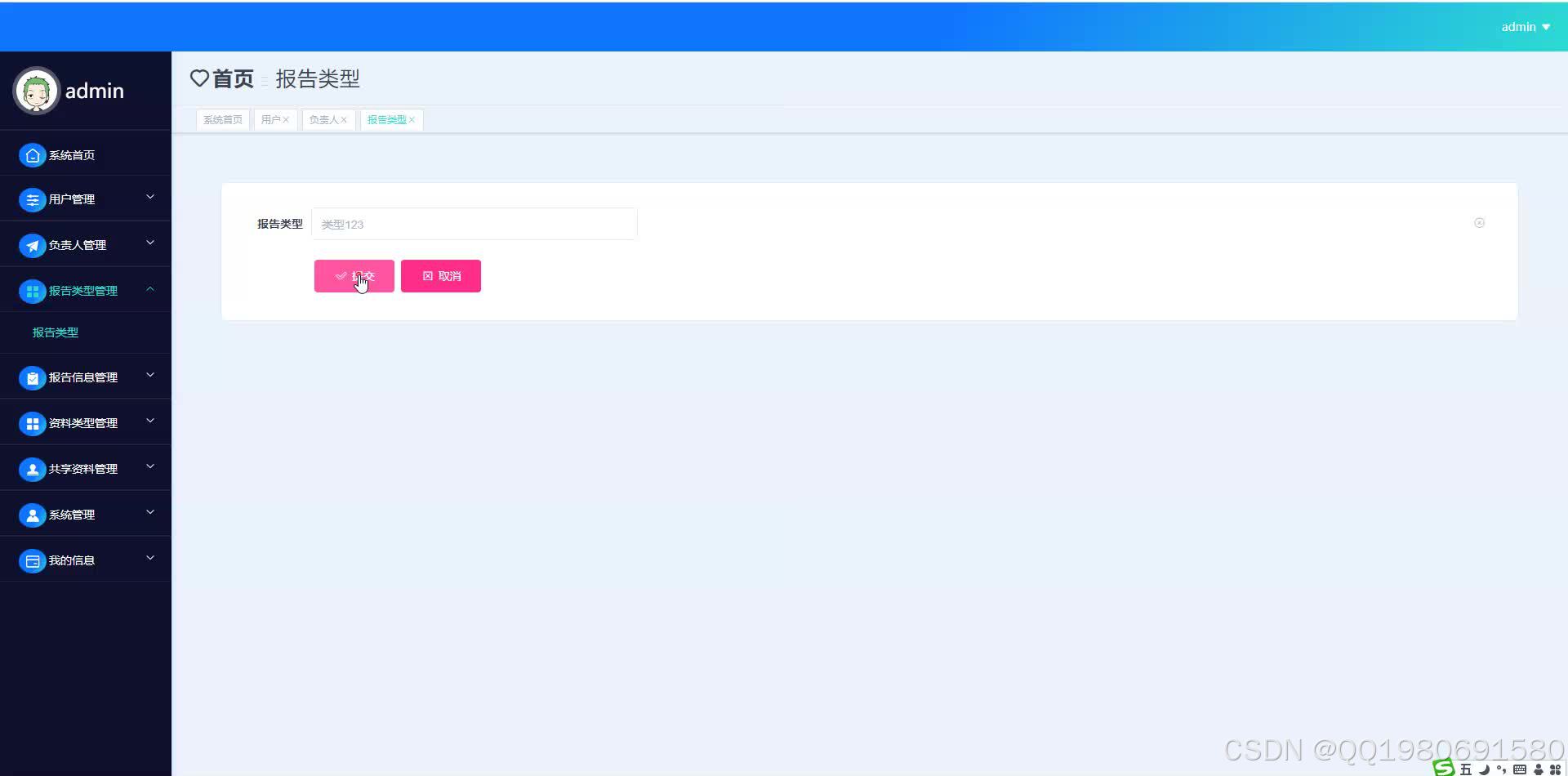The height and width of the screenshot is (776, 1568).
Task: Click the Sogou skin shirt icon
Action: (x=1538, y=769)
